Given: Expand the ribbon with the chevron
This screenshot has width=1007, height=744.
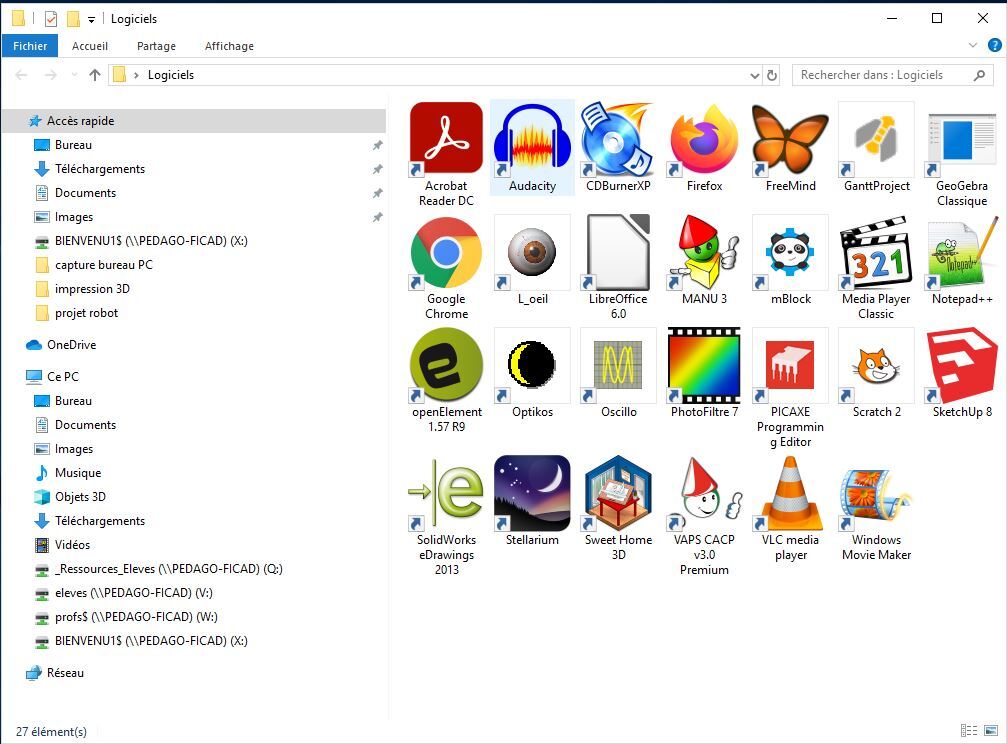Looking at the screenshot, I should click(x=973, y=46).
